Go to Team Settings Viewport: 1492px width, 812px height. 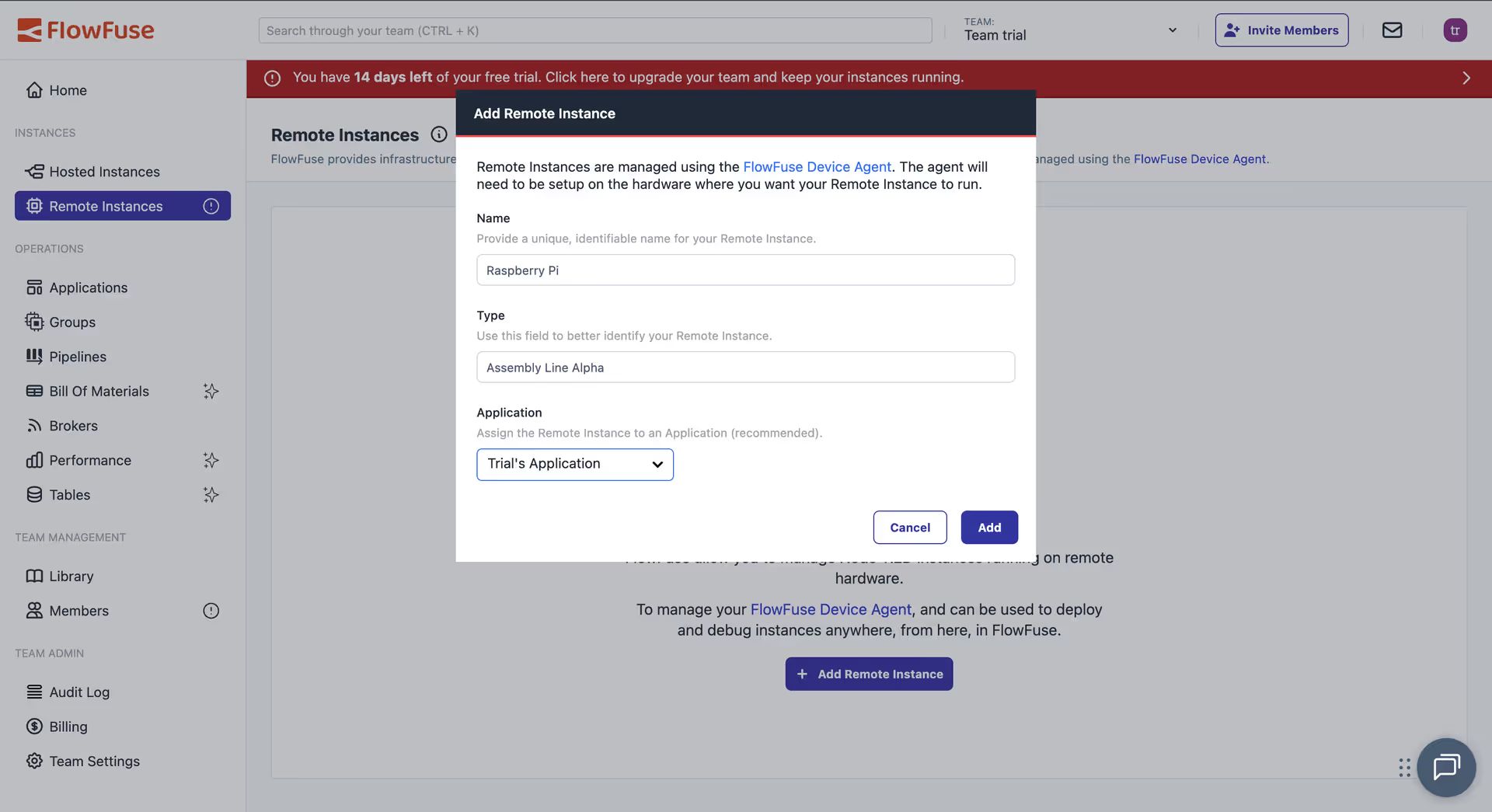point(93,761)
